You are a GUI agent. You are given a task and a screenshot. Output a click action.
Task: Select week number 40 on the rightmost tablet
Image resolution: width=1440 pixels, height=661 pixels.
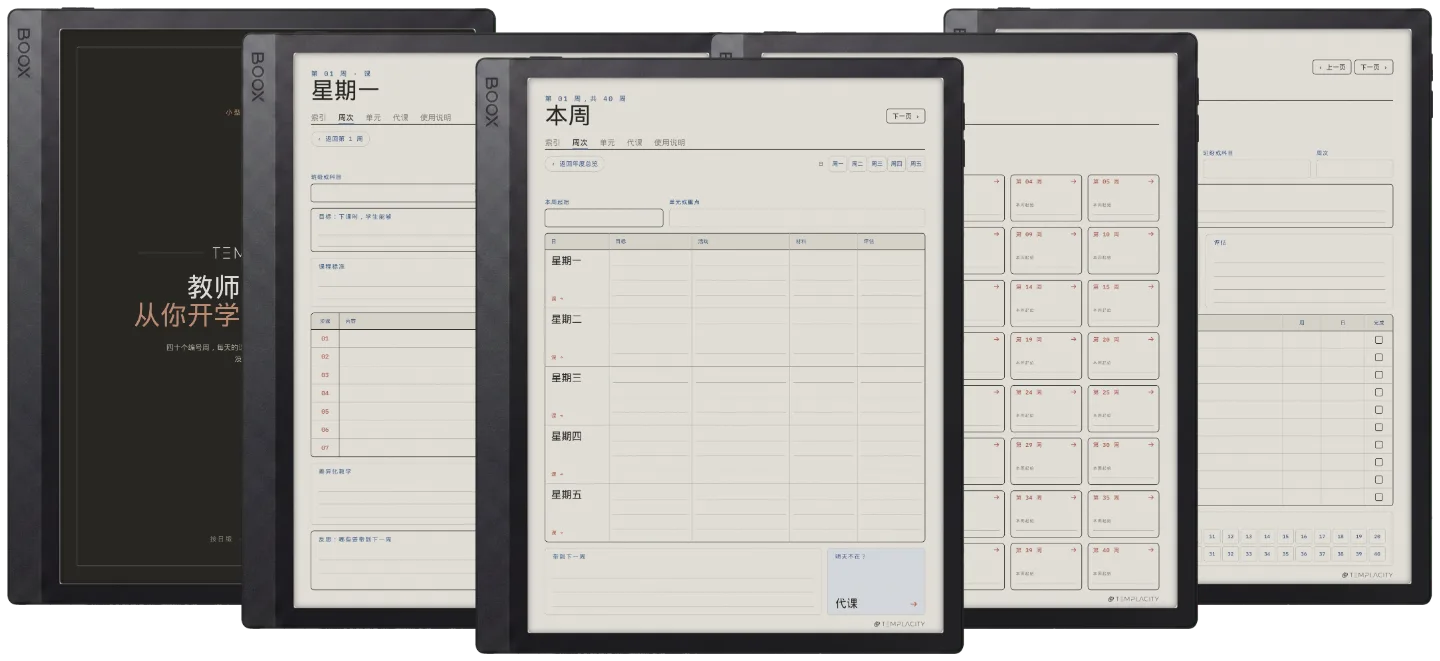click(1377, 553)
